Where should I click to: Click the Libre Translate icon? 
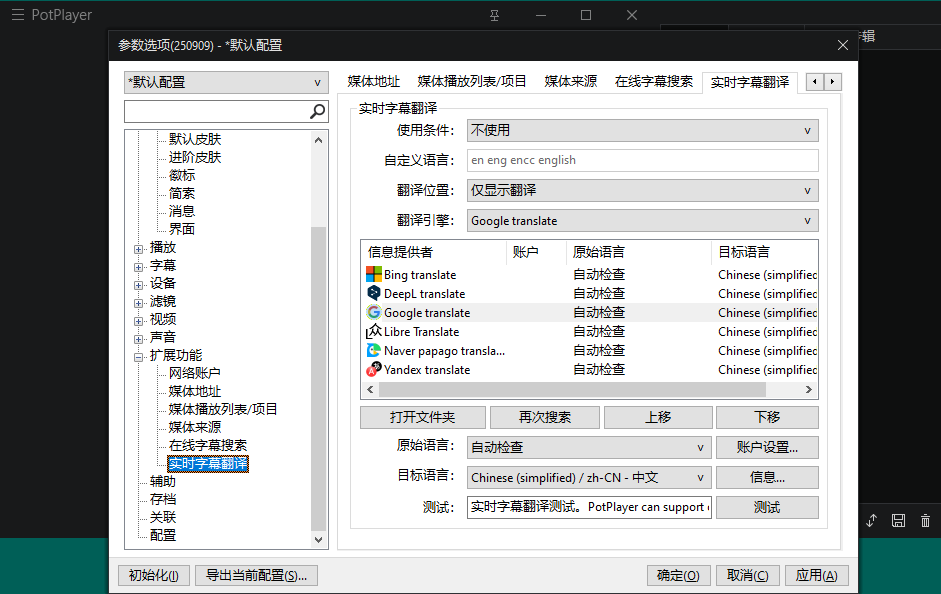pos(374,331)
